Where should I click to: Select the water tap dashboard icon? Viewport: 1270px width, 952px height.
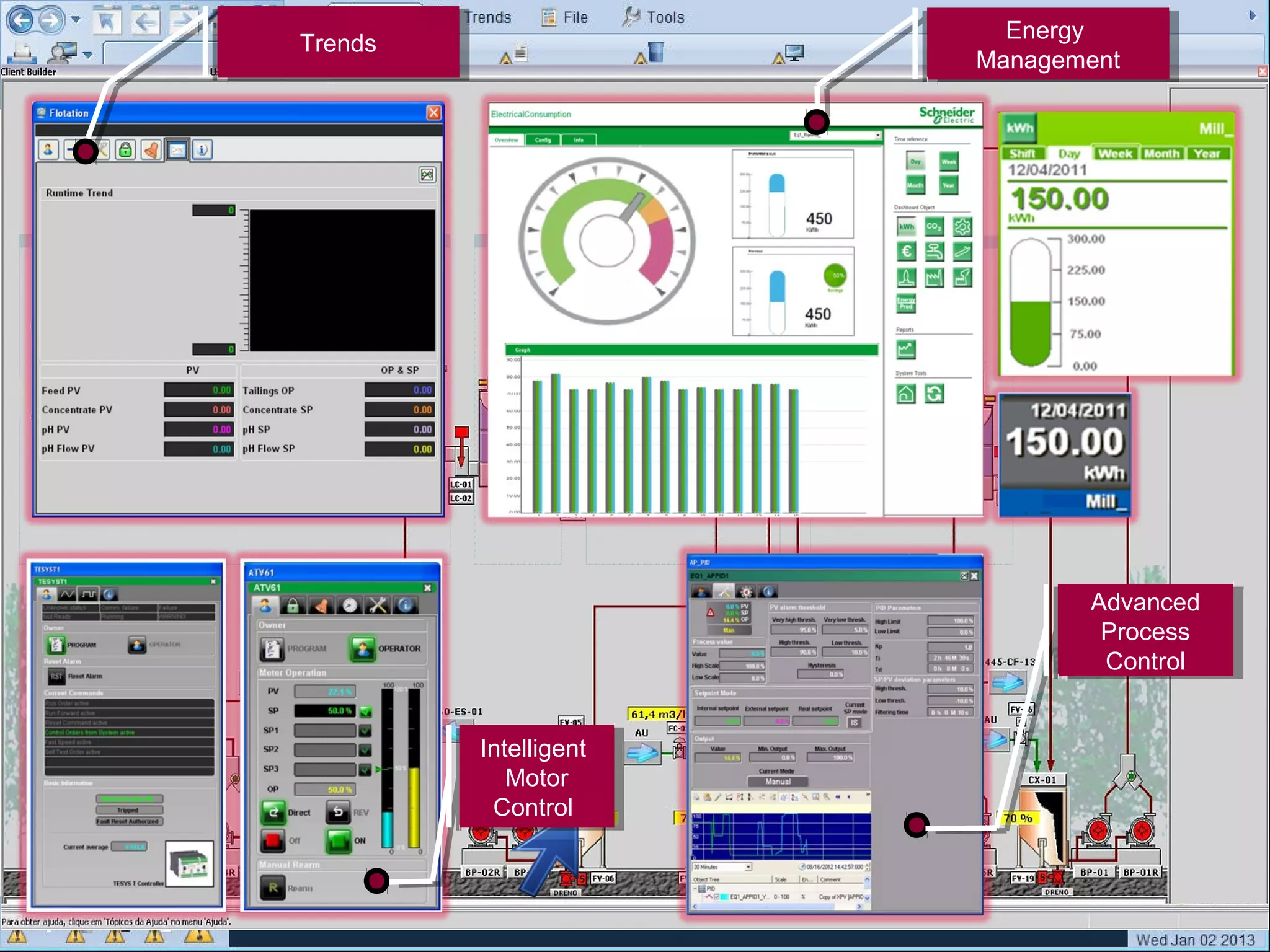click(934, 252)
